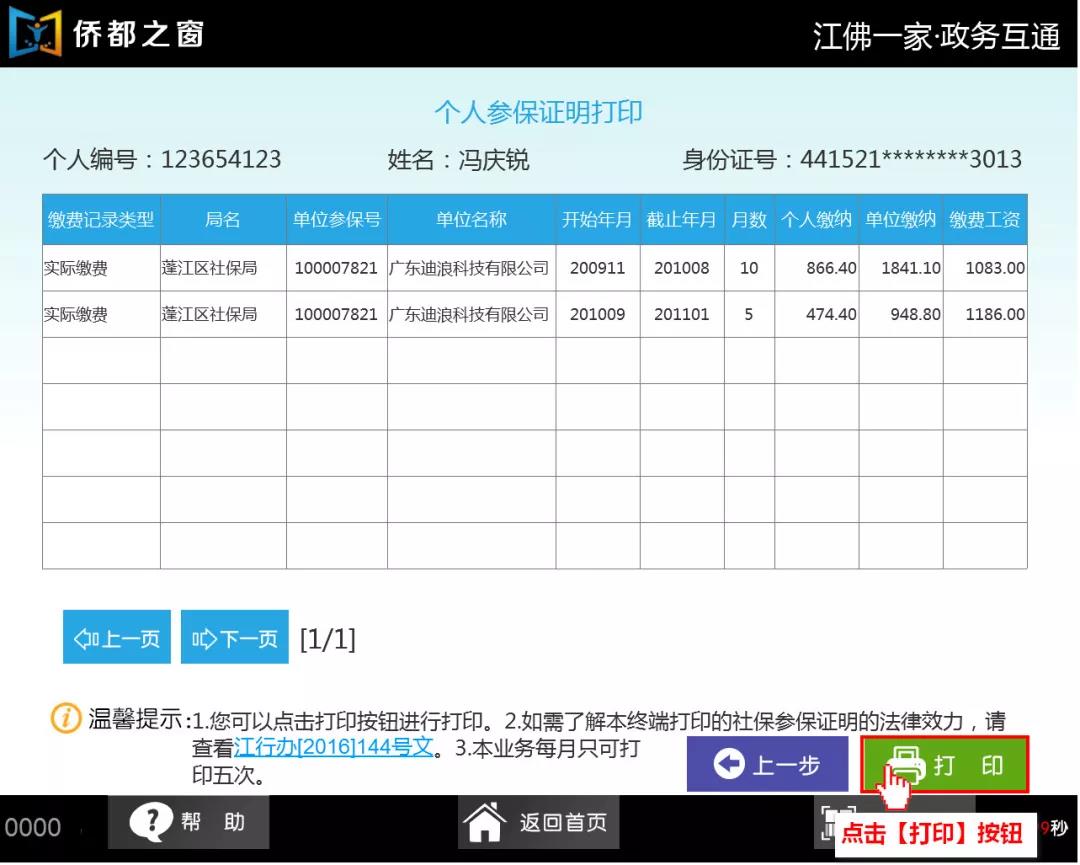Click the left arrow circle icon

coord(729,764)
